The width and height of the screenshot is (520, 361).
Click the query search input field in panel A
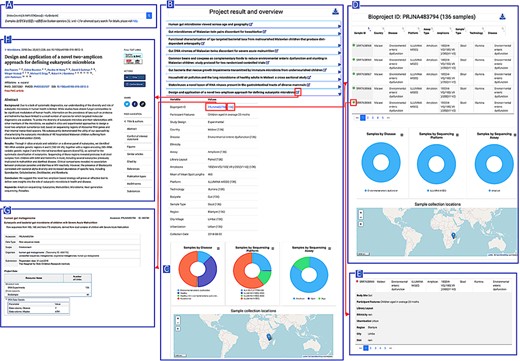pyautogui.click(x=75, y=15)
